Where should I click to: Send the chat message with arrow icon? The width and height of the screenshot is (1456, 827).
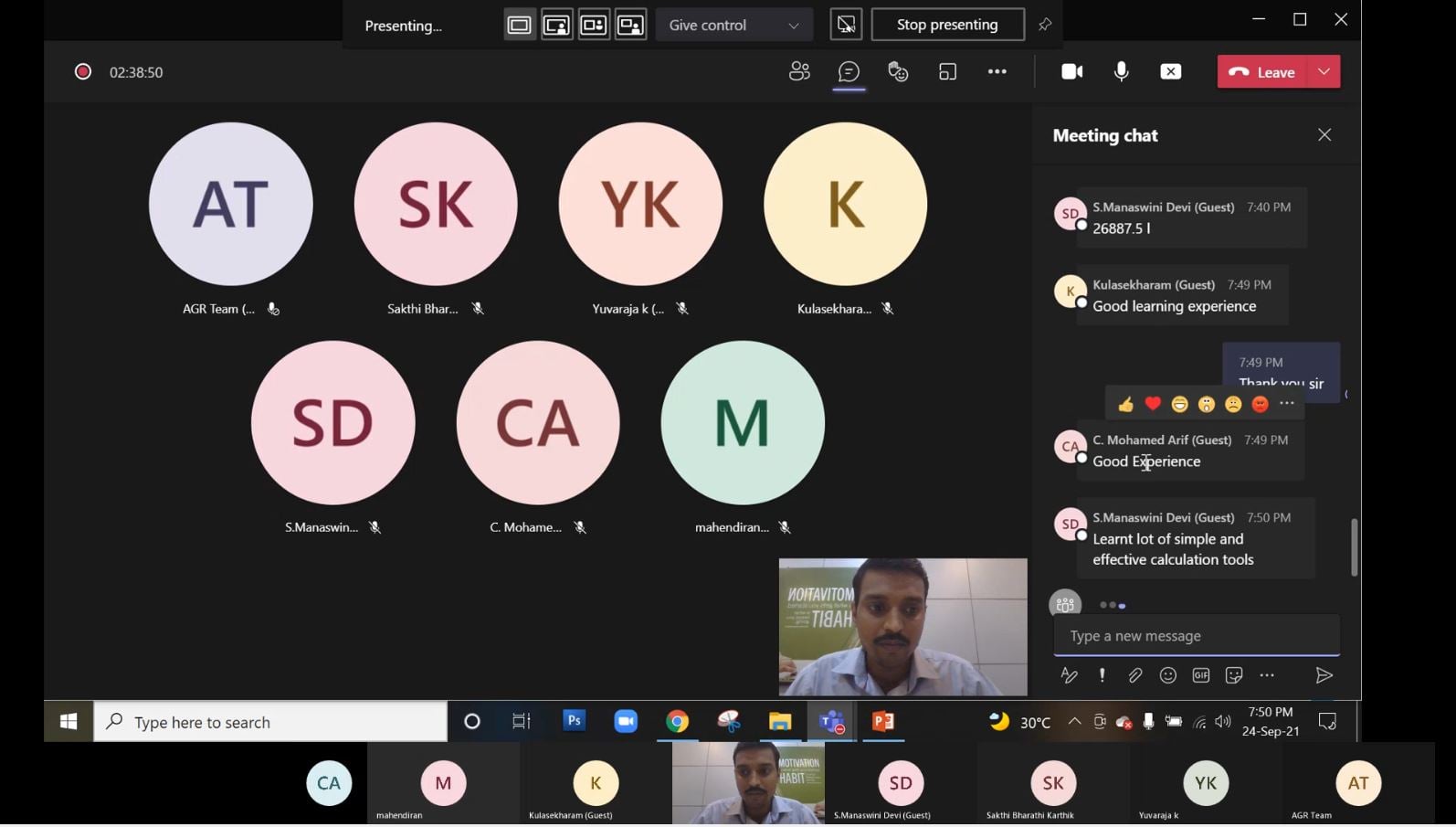1324,675
